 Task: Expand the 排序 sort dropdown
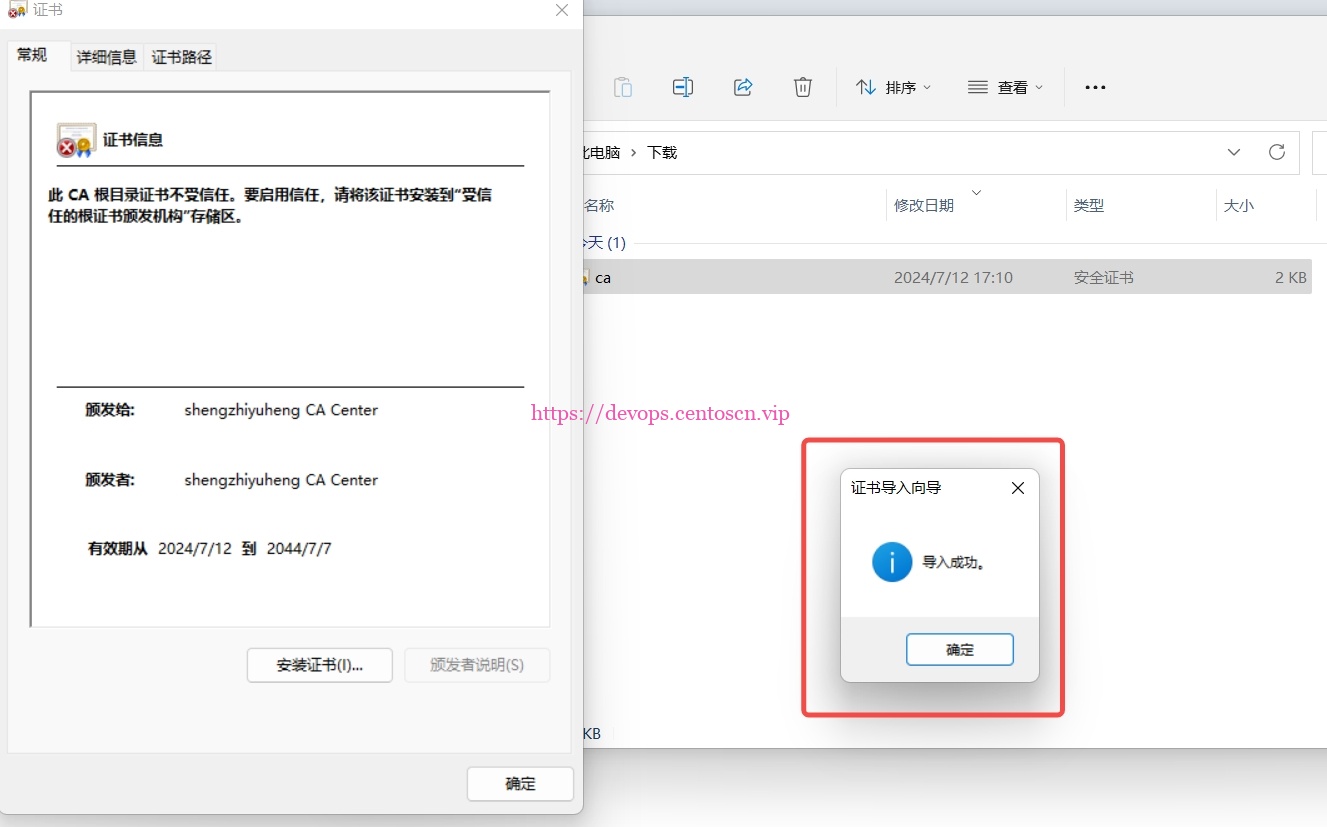point(894,87)
